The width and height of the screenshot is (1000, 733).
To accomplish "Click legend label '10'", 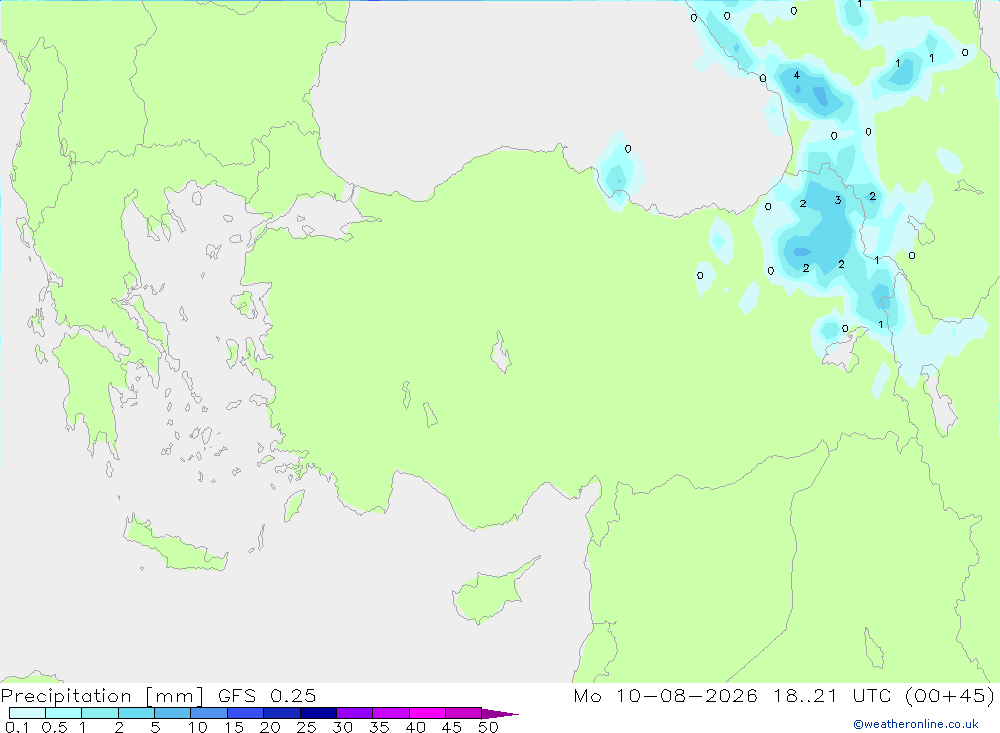I will tap(198, 727).
